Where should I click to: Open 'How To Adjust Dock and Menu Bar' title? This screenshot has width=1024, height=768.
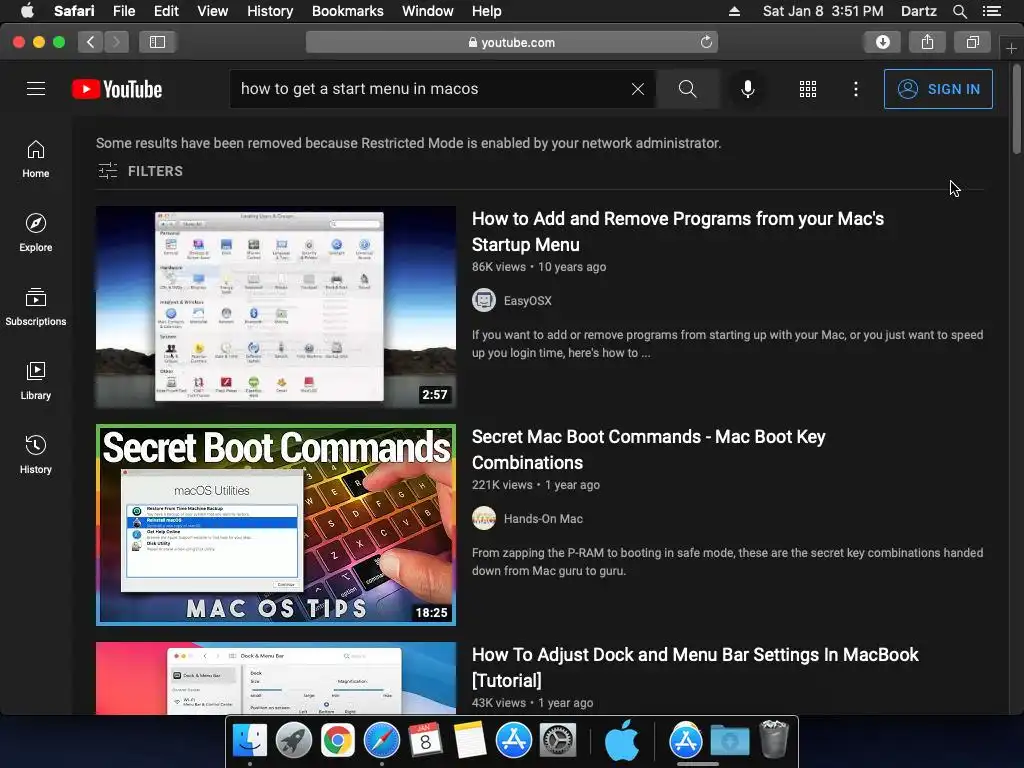(x=696, y=667)
